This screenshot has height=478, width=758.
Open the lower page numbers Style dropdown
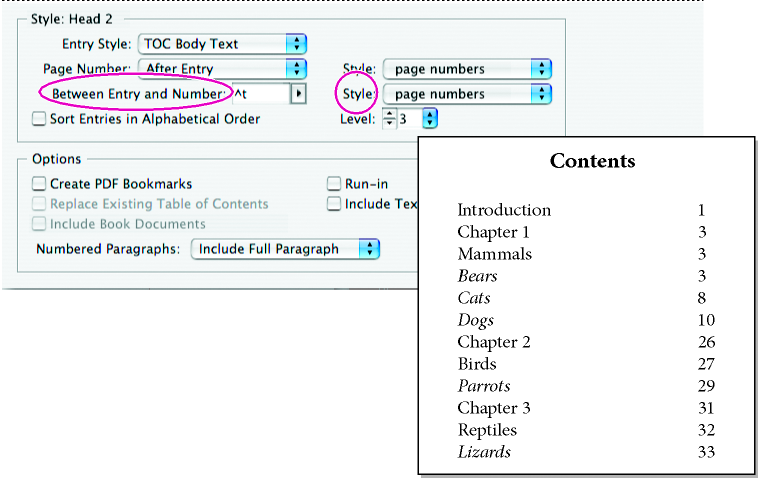pyautogui.click(x=467, y=94)
